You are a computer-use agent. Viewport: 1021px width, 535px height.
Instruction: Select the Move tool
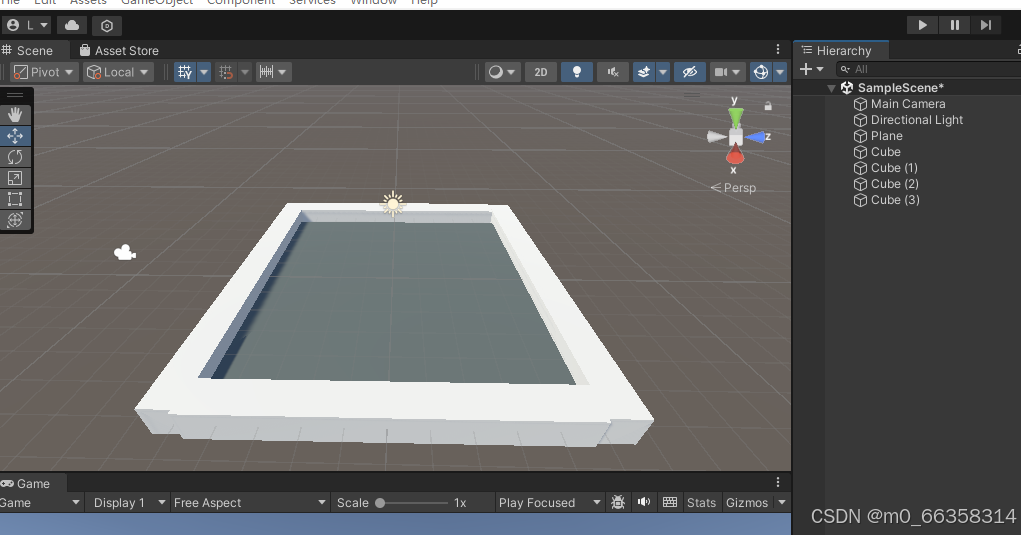coord(15,136)
